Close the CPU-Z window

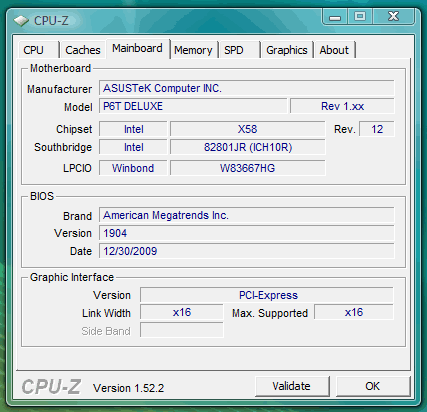point(394,16)
